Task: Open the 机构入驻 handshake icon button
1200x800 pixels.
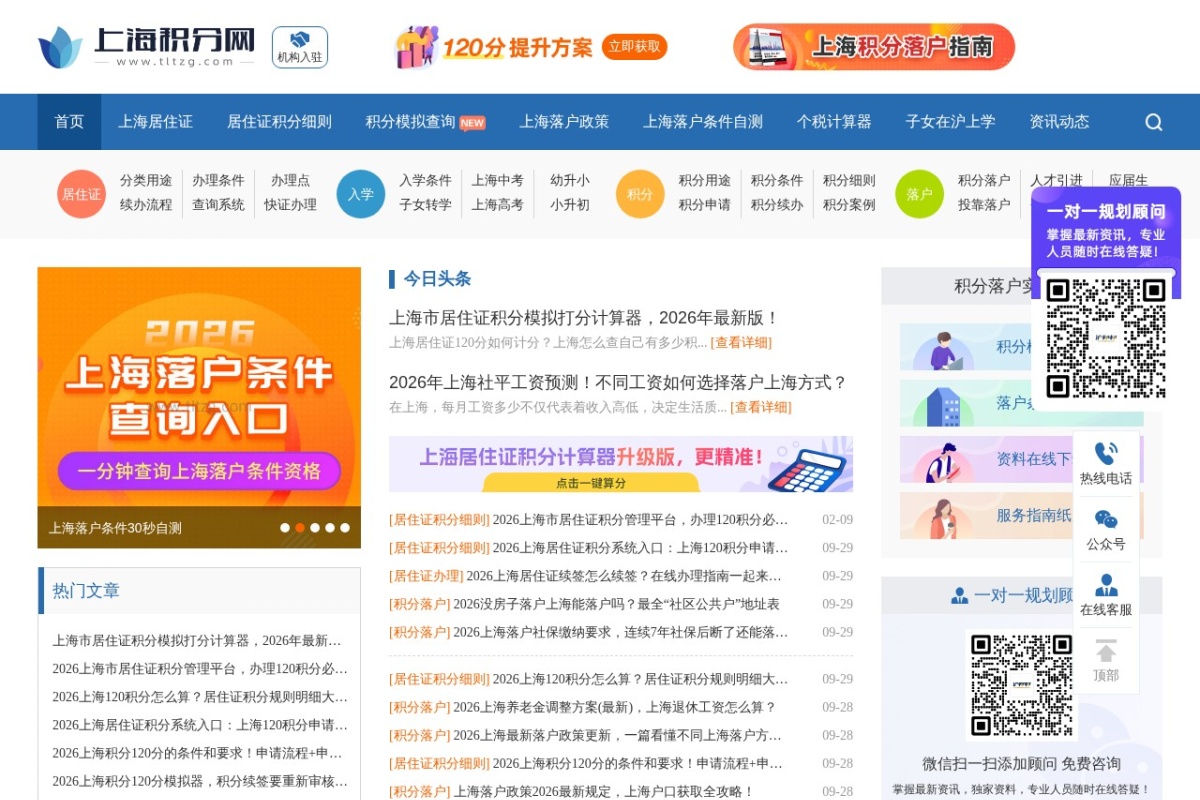Action: tap(300, 47)
